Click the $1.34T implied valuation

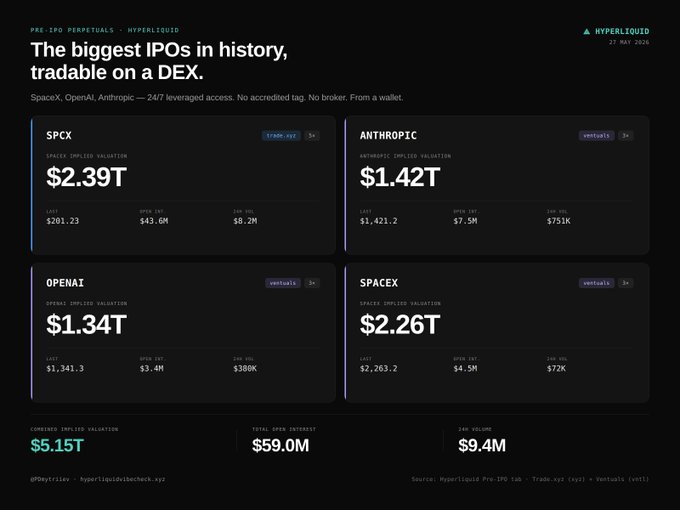coord(86,324)
